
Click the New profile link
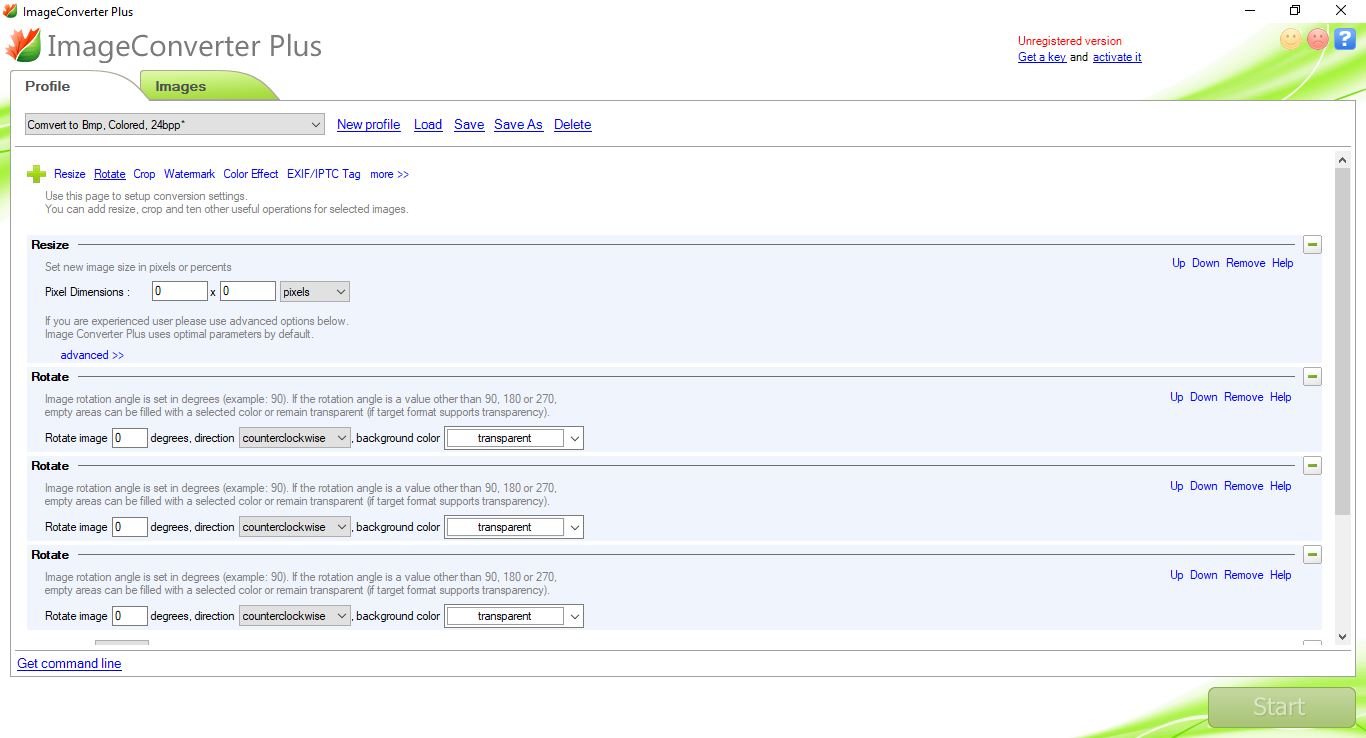point(368,125)
